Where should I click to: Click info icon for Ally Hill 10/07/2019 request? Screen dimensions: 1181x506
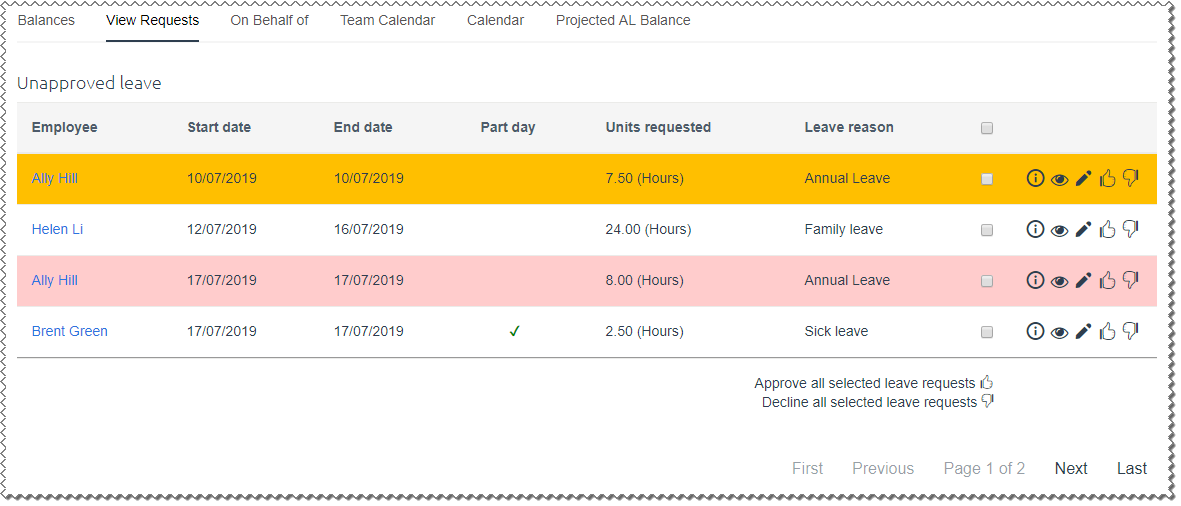click(x=1035, y=178)
